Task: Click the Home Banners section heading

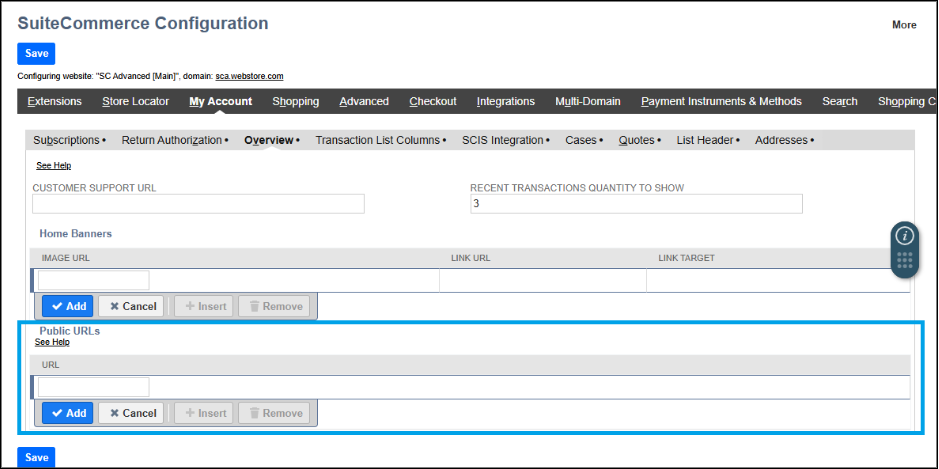Action: click(75, 234)
